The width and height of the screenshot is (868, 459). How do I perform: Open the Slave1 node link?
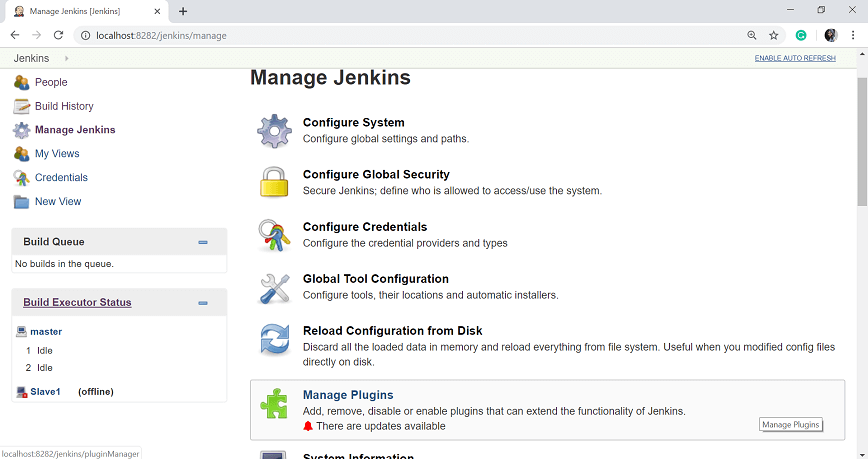(45, 392)
